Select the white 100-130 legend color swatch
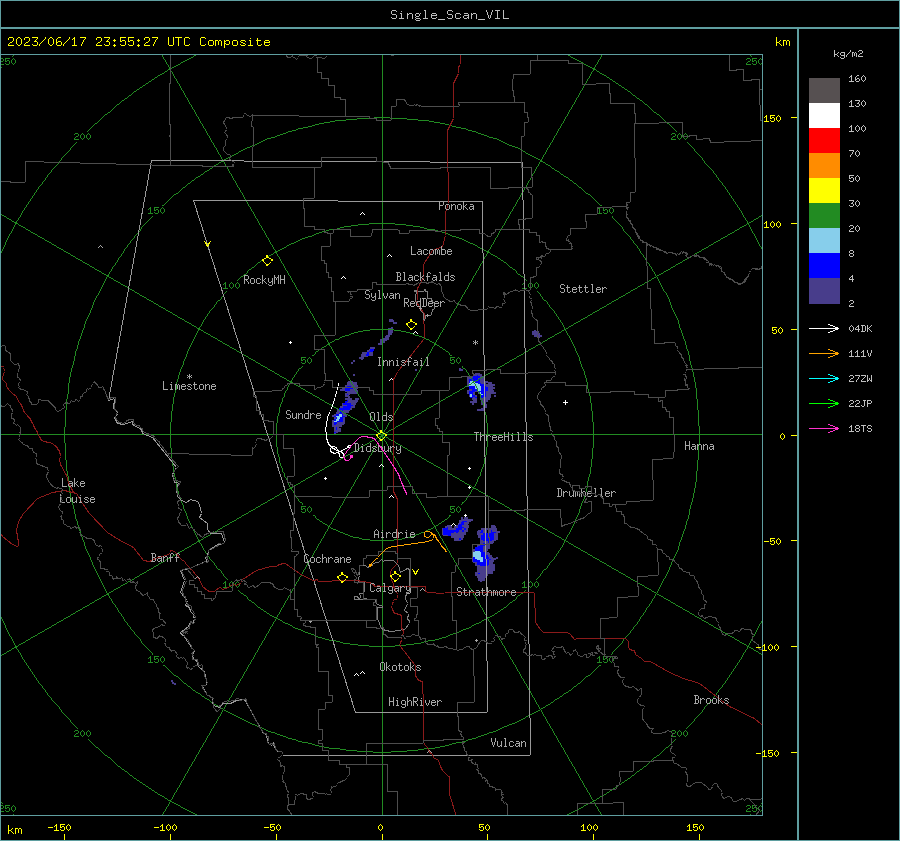Screen dimensions: 900x841 point(824,116)
